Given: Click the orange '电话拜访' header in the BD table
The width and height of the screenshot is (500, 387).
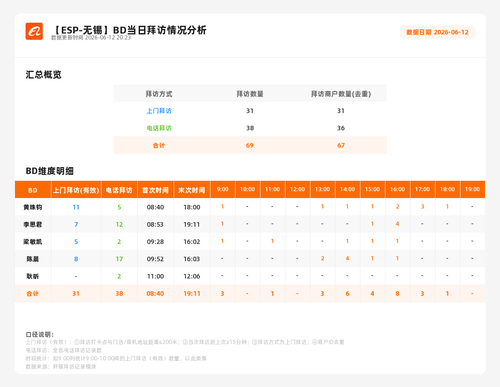Looking at the screenshot, I should (x=119, y=190).
